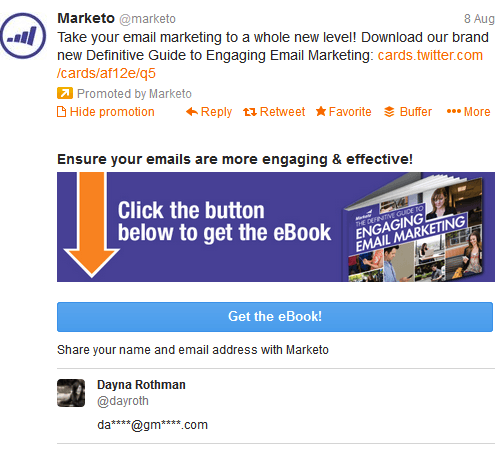502x467 pixels.
Task: Click the Get the eBook! button
Action: coord(275,317)
